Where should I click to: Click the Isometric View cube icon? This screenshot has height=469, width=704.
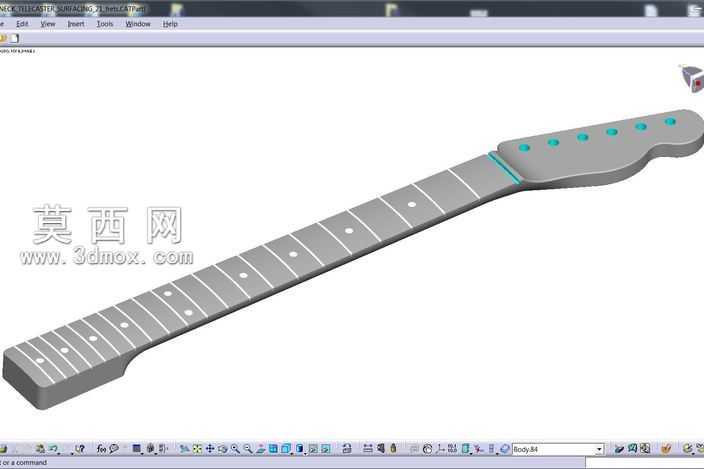pos(286,448)
